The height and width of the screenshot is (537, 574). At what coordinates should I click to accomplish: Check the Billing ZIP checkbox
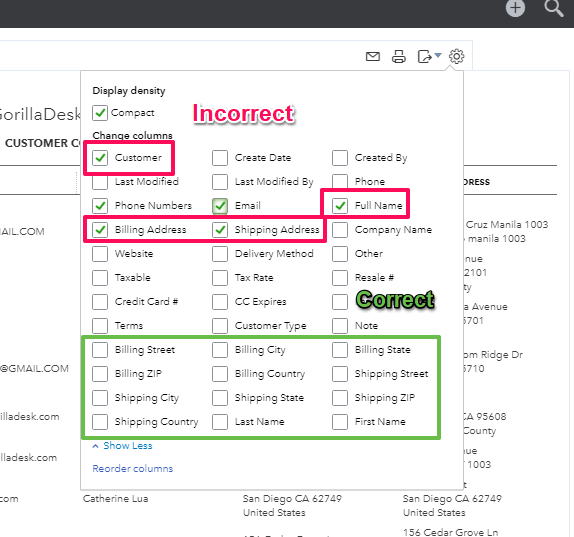click(100, 374)
